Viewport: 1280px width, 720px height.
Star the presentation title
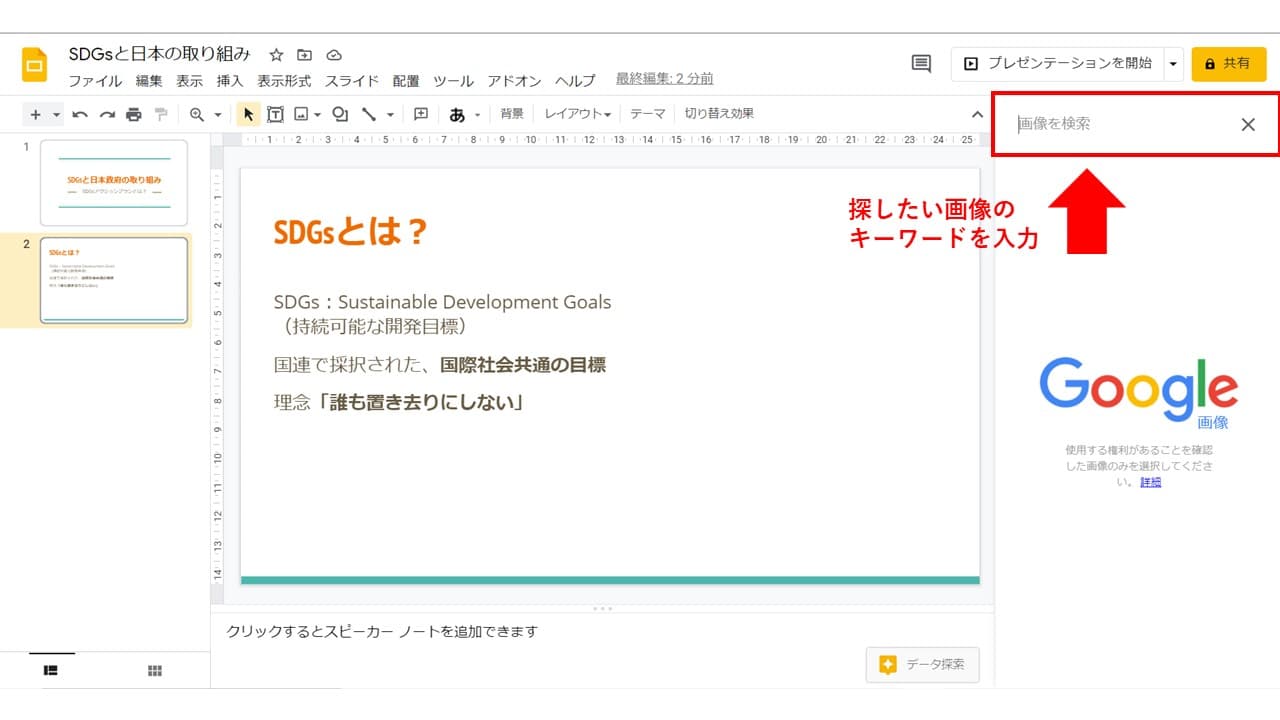tap(277, 55)
